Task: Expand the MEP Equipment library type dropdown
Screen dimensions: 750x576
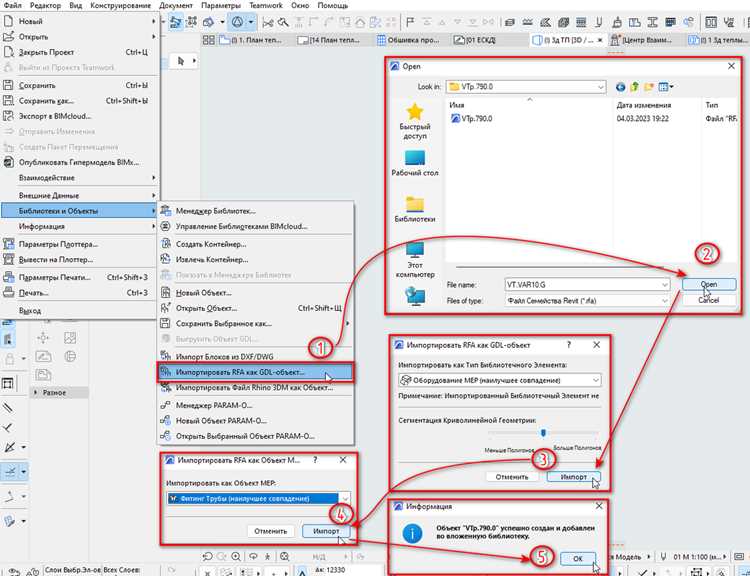Action: pyautogui.click(x=499, y=380)
